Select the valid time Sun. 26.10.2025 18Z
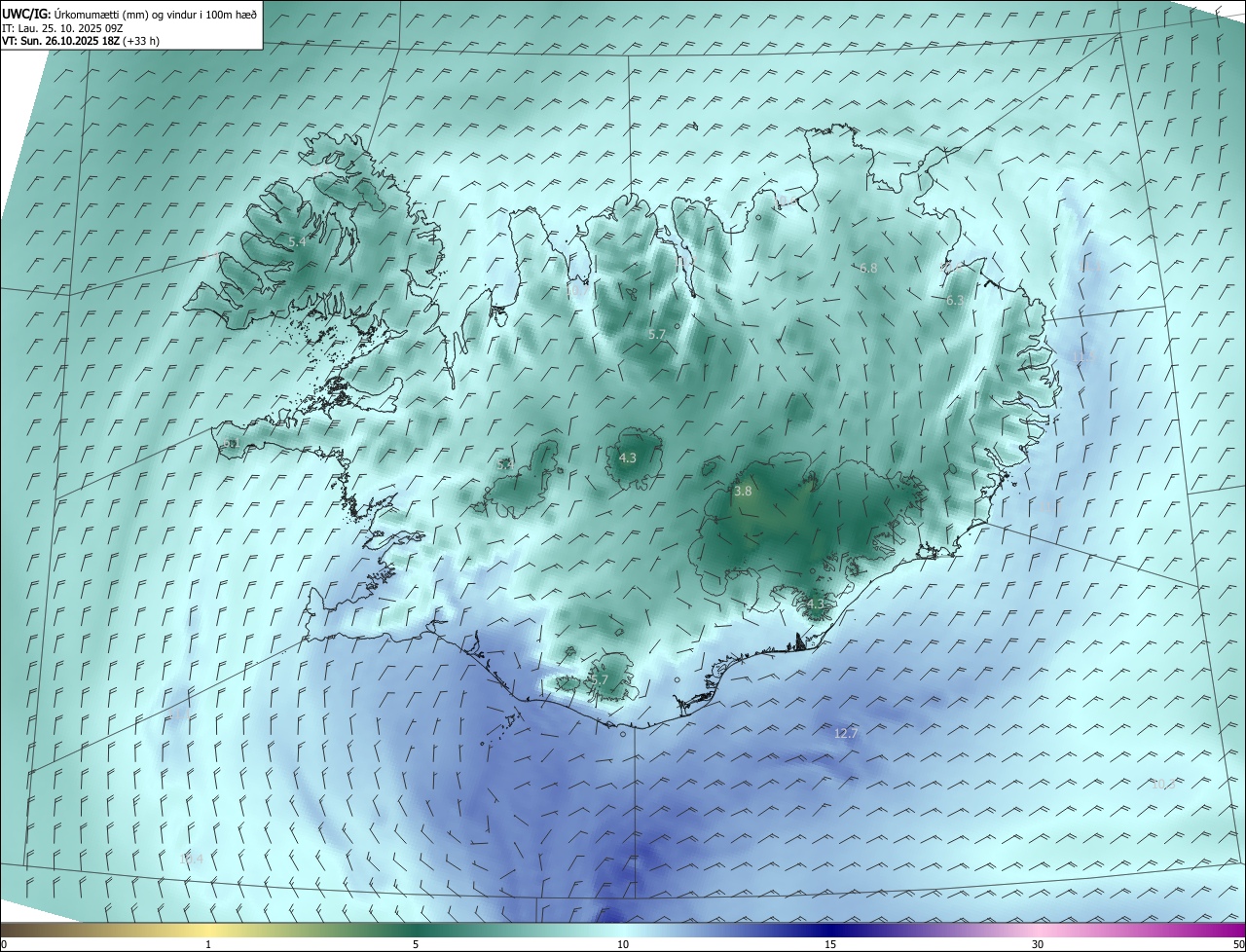Screen dimensions: 1246x952 [x=69, y=41]
